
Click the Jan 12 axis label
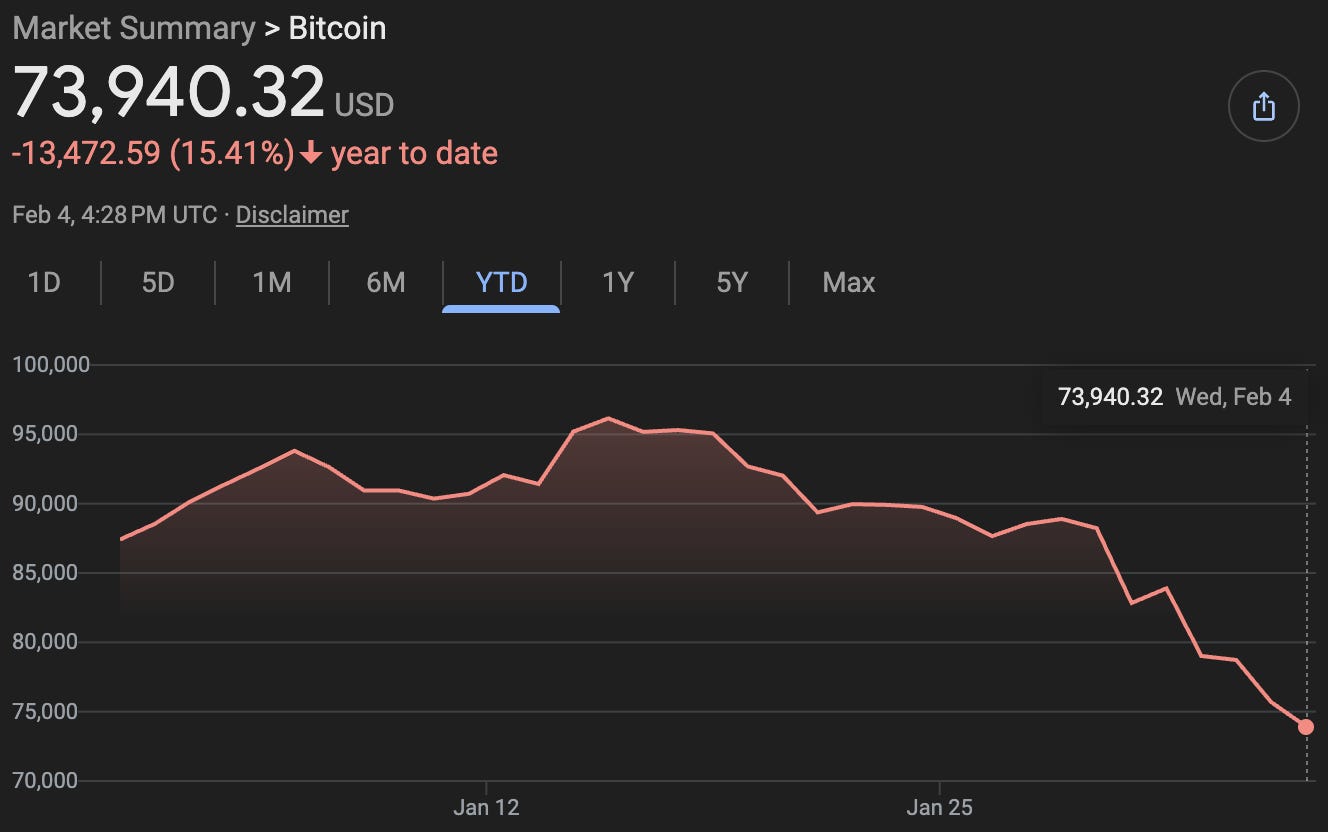click(x=486, y=807)
